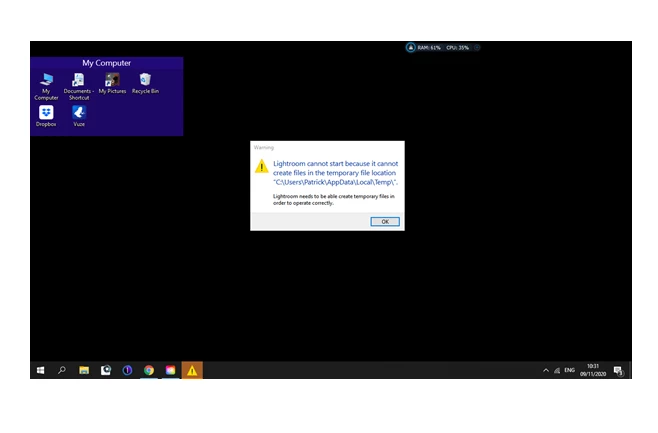Viewport: 658px width, 433px height.
Task: Launch Dropbox from the desktop
Action: (46, 116)
